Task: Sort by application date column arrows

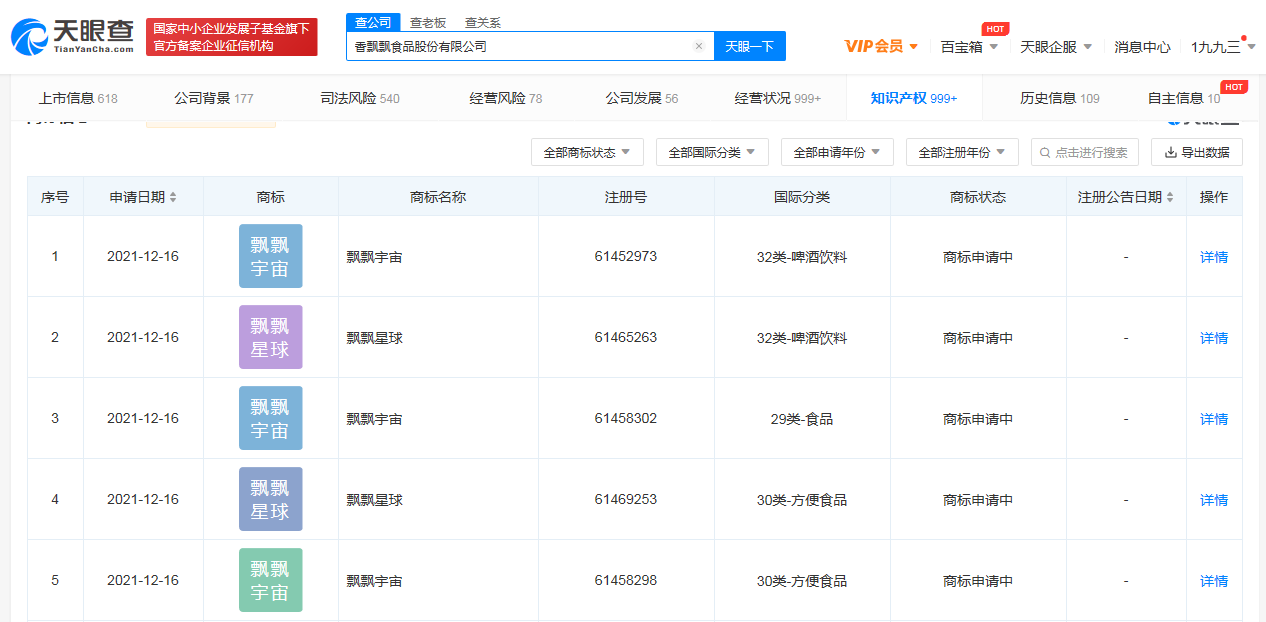Action: [173, 198]
